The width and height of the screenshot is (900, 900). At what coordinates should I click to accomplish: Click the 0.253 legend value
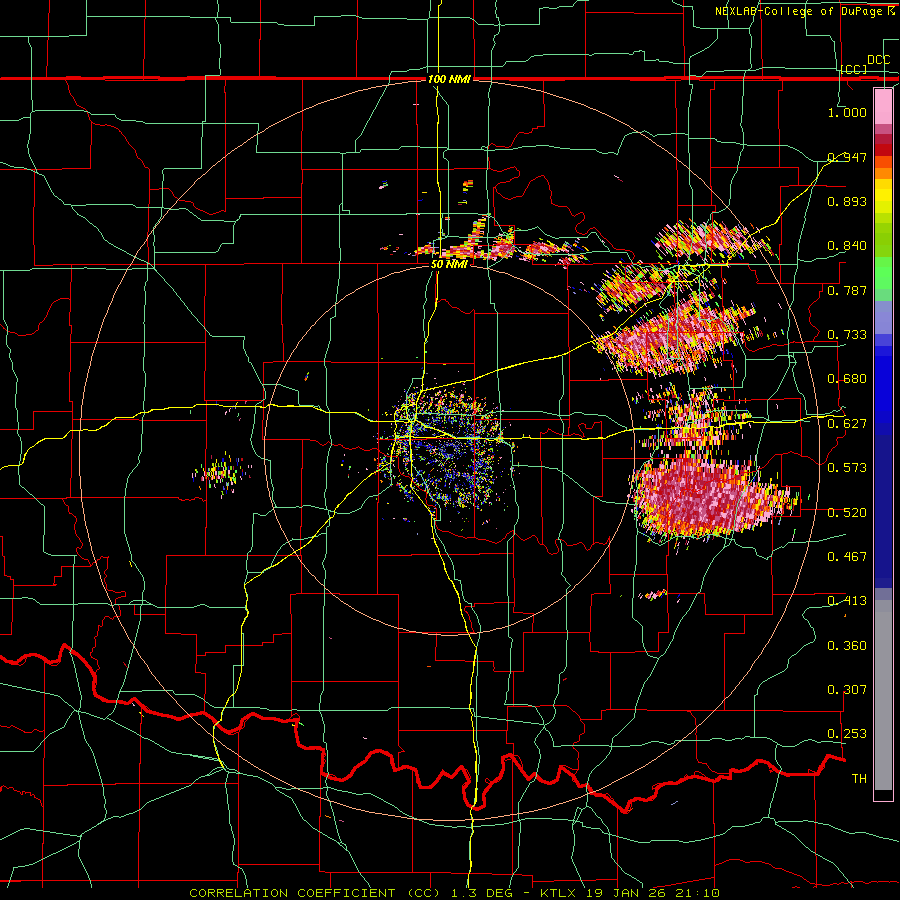coord(847,734)
